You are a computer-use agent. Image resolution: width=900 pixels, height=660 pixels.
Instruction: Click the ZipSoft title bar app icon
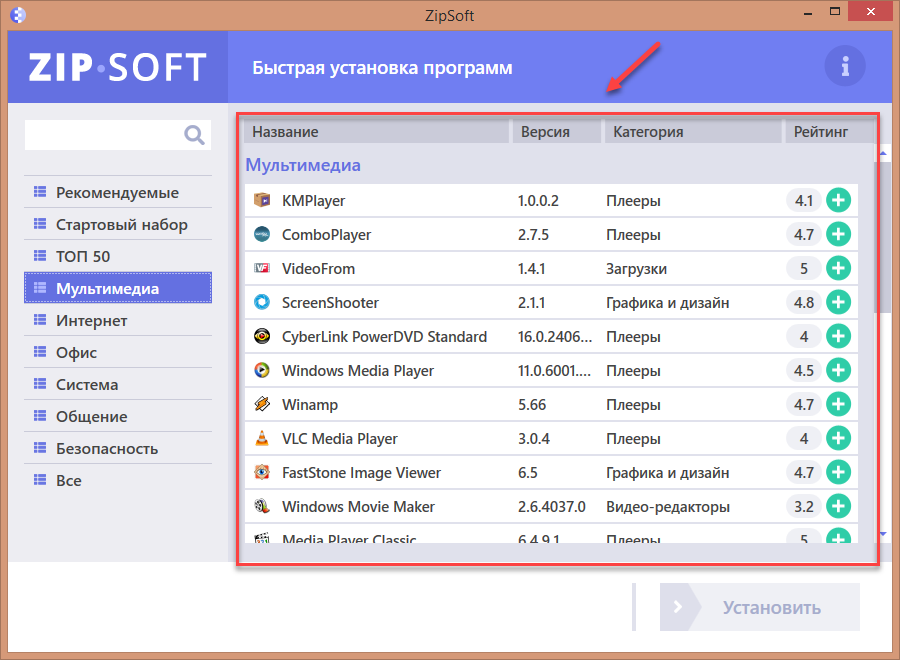coord(18,15)
